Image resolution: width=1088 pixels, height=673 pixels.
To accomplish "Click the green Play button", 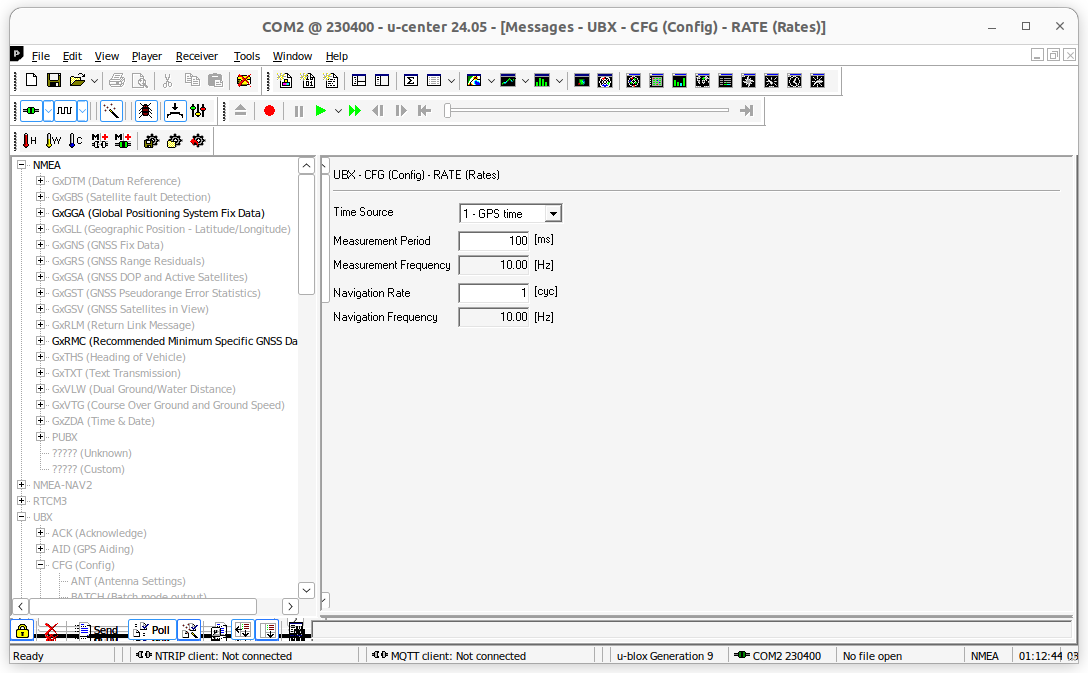I will pos(320,110).
